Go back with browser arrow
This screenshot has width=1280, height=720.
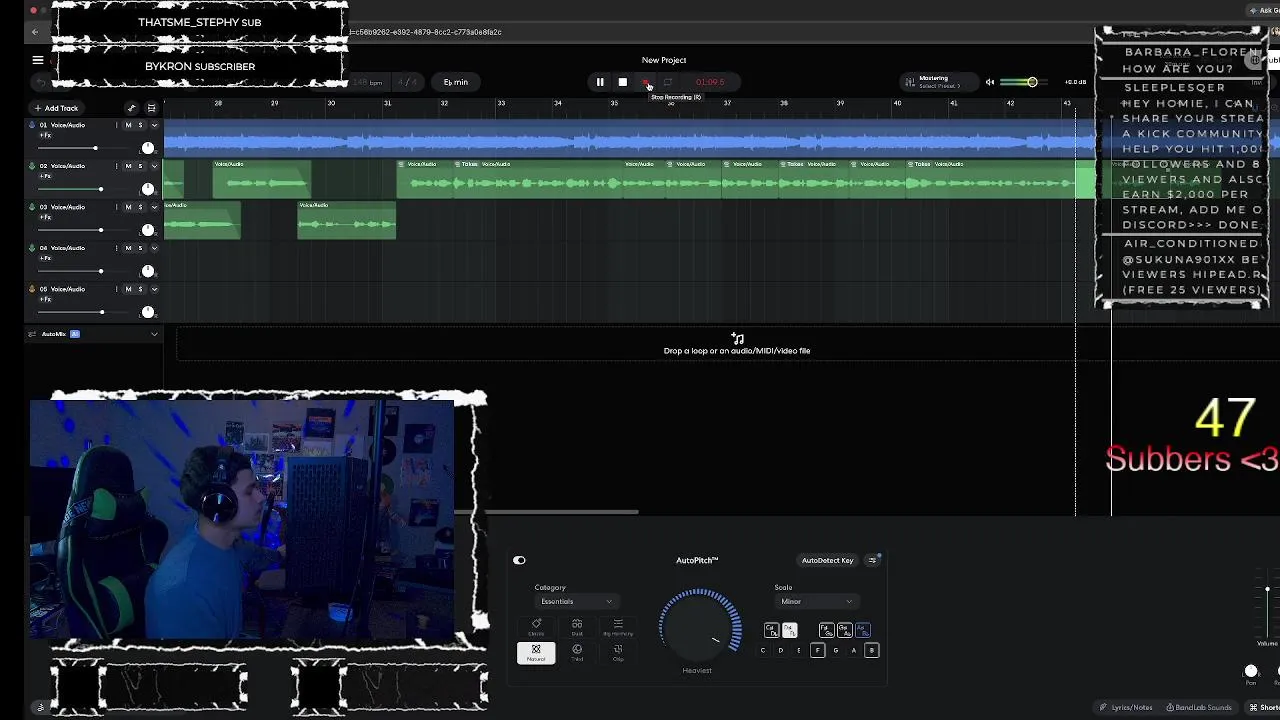35,32
